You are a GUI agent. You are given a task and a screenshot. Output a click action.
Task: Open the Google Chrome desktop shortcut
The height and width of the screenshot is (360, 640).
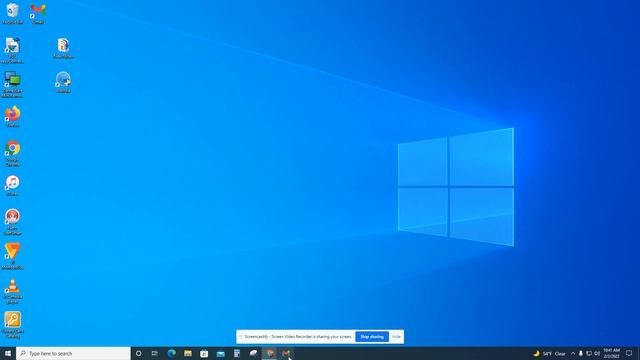coord(13,153)
